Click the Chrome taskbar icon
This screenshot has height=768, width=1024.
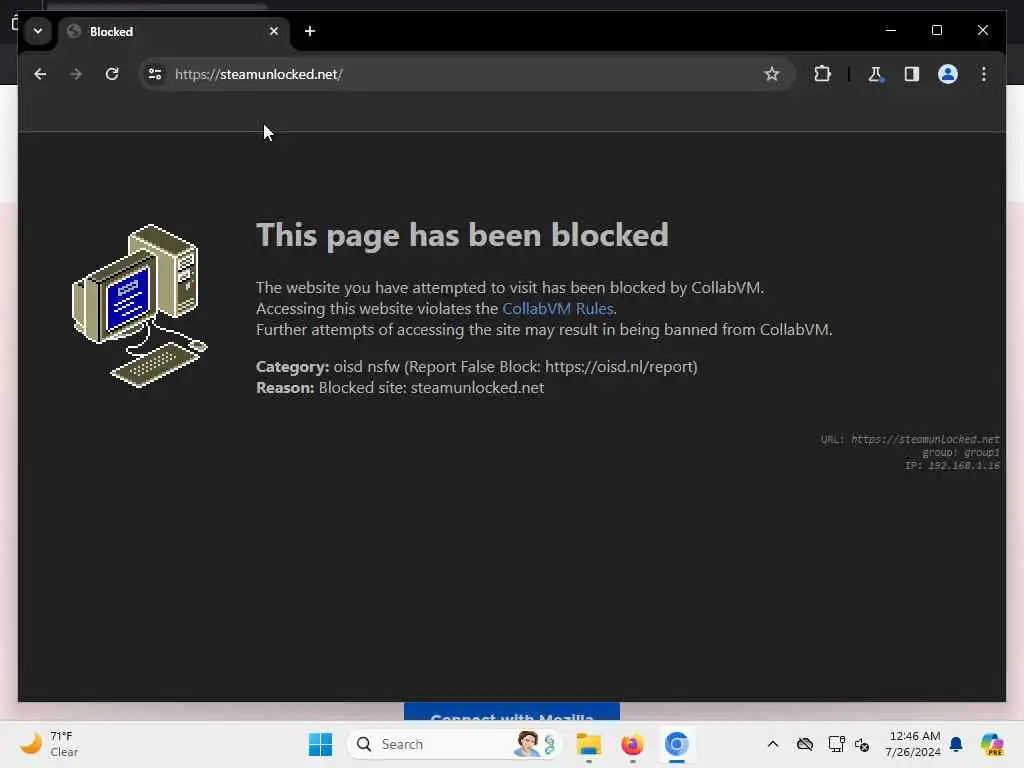tap(677, 744)
